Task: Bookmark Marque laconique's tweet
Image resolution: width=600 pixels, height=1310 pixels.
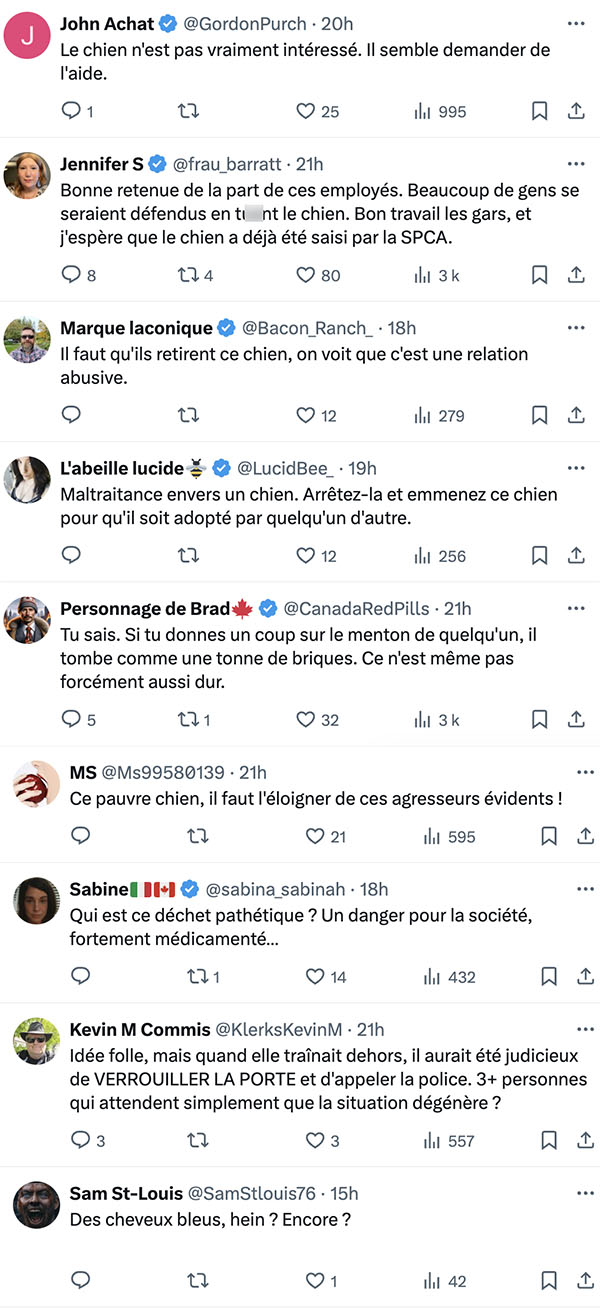Action: click(539, 415)
